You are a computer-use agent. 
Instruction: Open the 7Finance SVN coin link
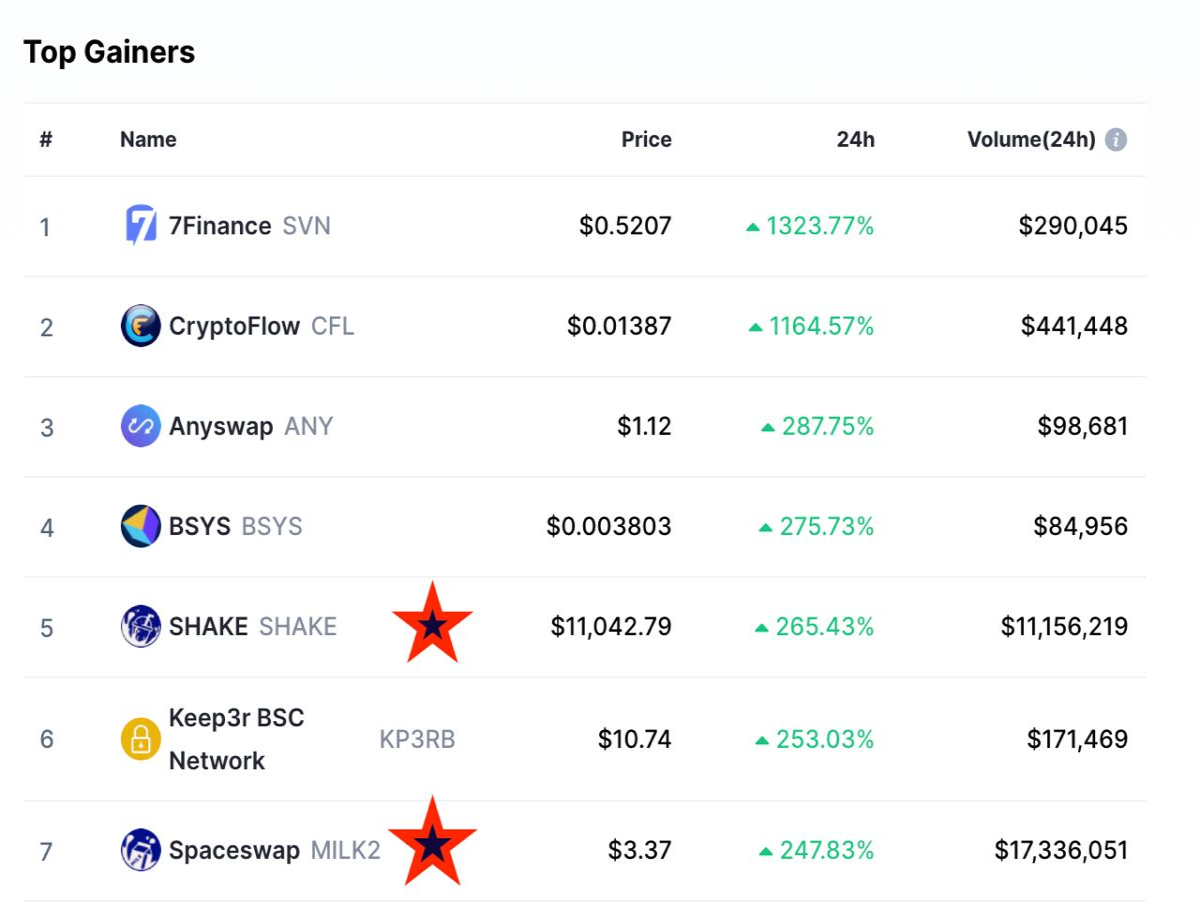point(250,226)
